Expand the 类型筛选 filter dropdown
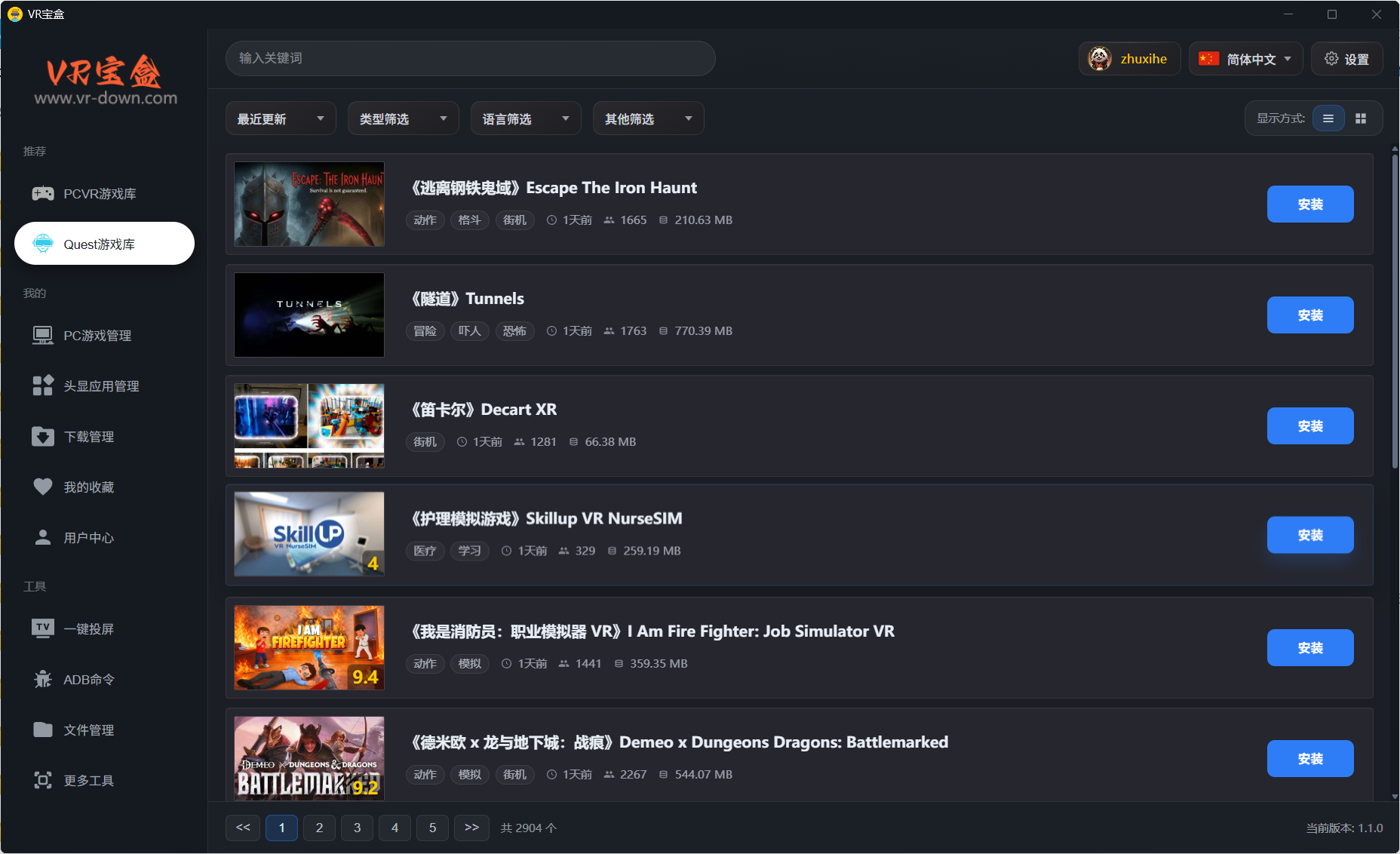The image size is (1400, 854). (x=403, y=118)
